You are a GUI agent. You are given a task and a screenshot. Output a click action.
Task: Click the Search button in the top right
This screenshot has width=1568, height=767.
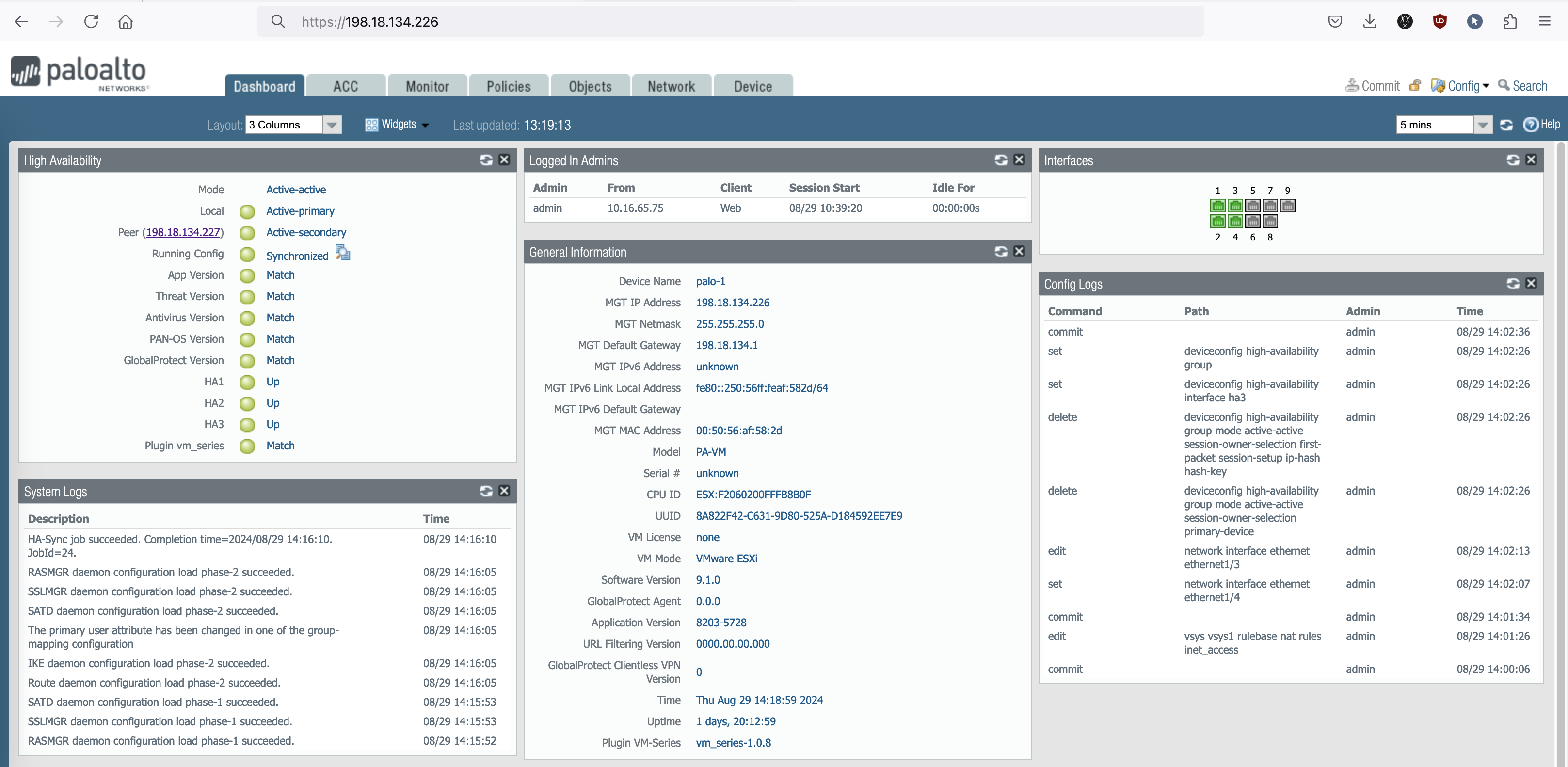click(x=1522, y=86)
